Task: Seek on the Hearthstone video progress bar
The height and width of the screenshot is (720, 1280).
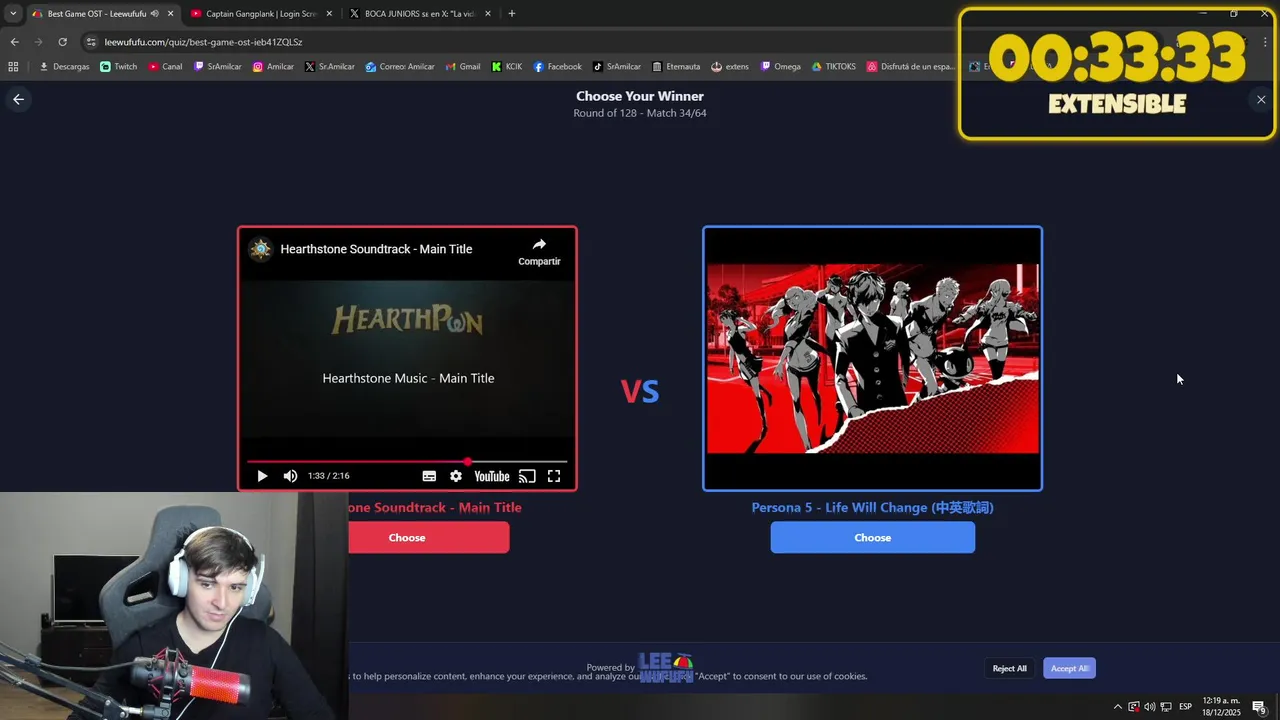Action: 407,462
